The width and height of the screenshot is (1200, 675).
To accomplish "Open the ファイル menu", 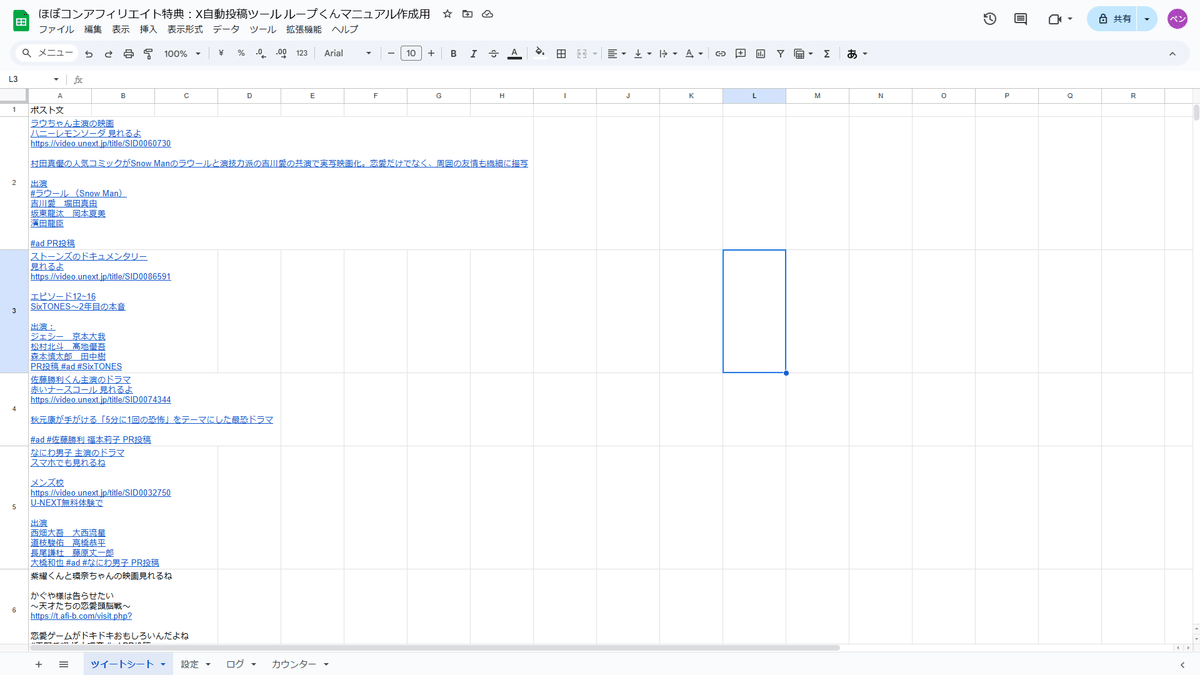I will coord(56,30).
